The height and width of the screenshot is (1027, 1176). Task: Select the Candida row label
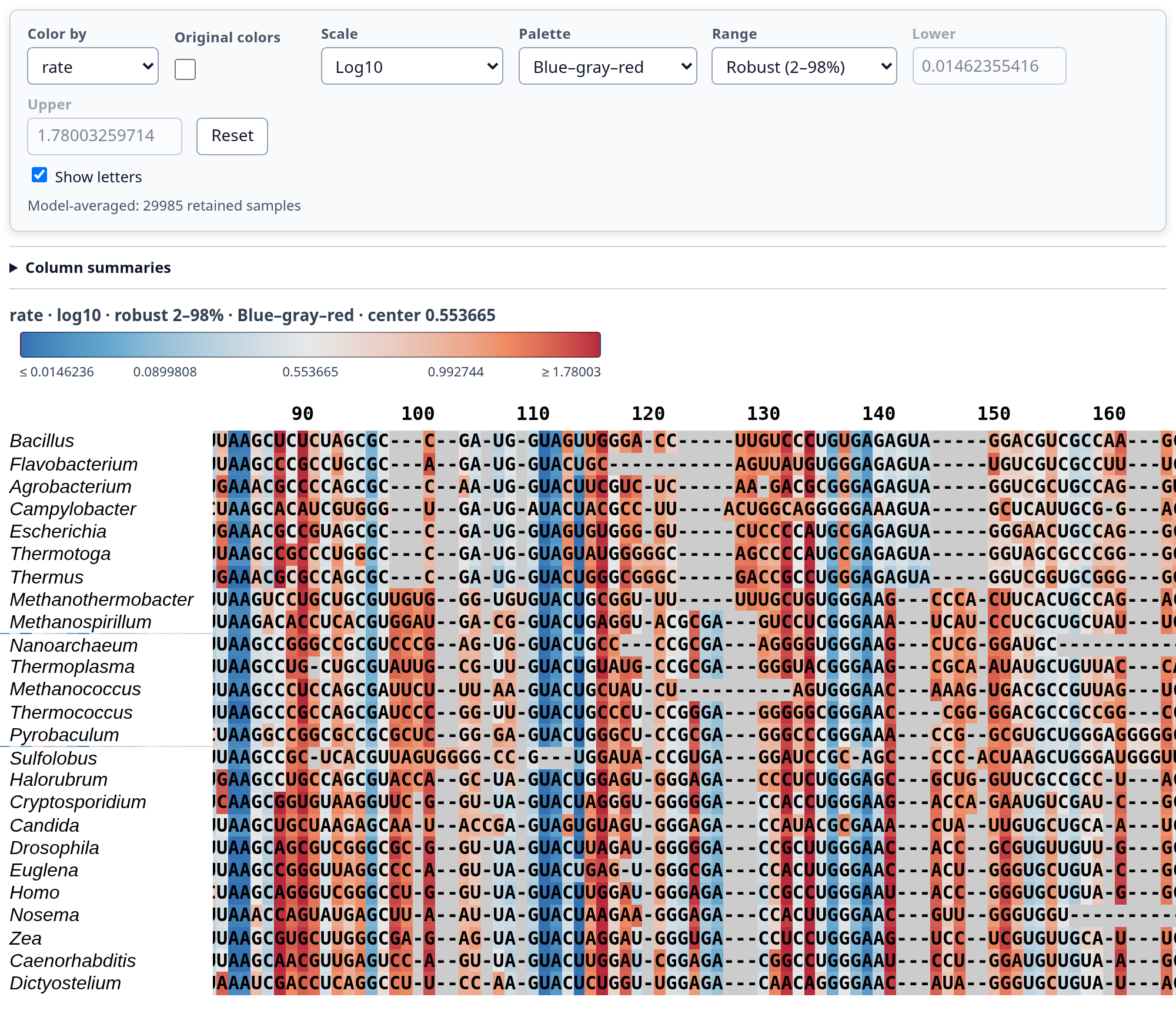coord(45,825)
